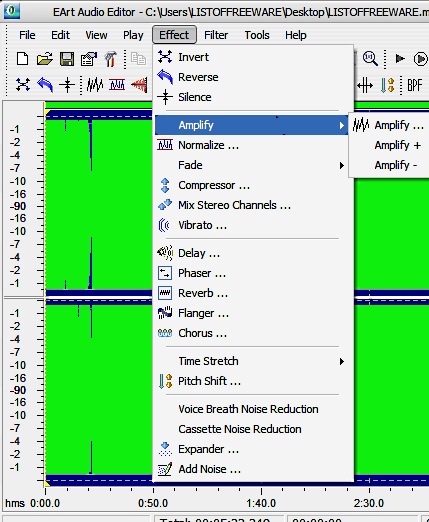Select Delay ... effect
The width and height of the screenshot is (429, 522).
[252, 253]
